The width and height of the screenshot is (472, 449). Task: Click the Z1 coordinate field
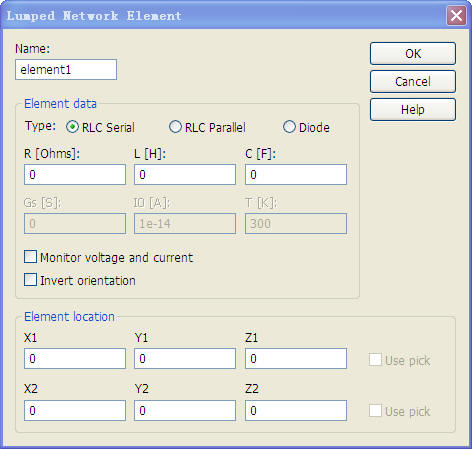296,359
